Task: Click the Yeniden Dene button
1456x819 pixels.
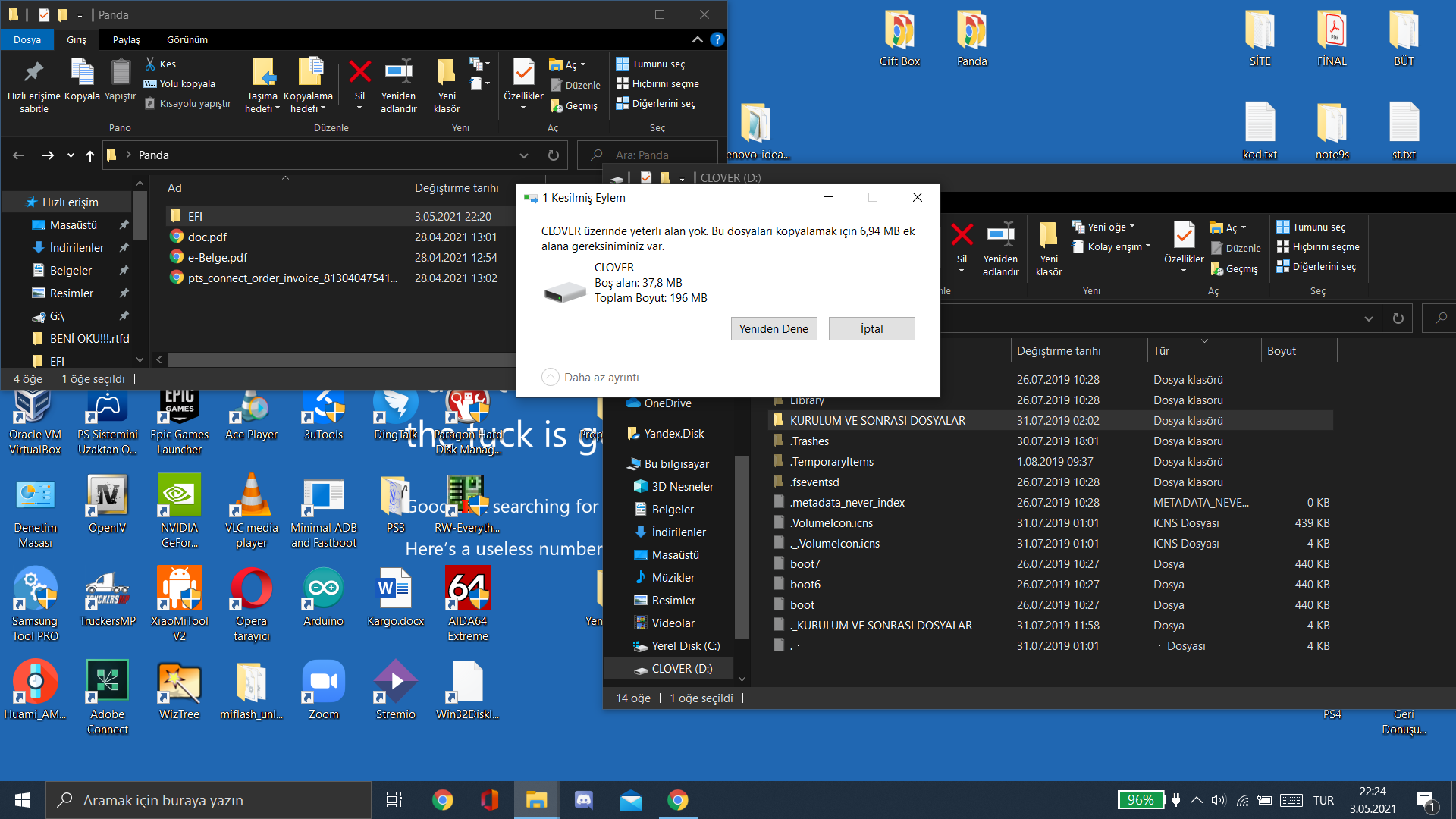Action: pos(773,329)
